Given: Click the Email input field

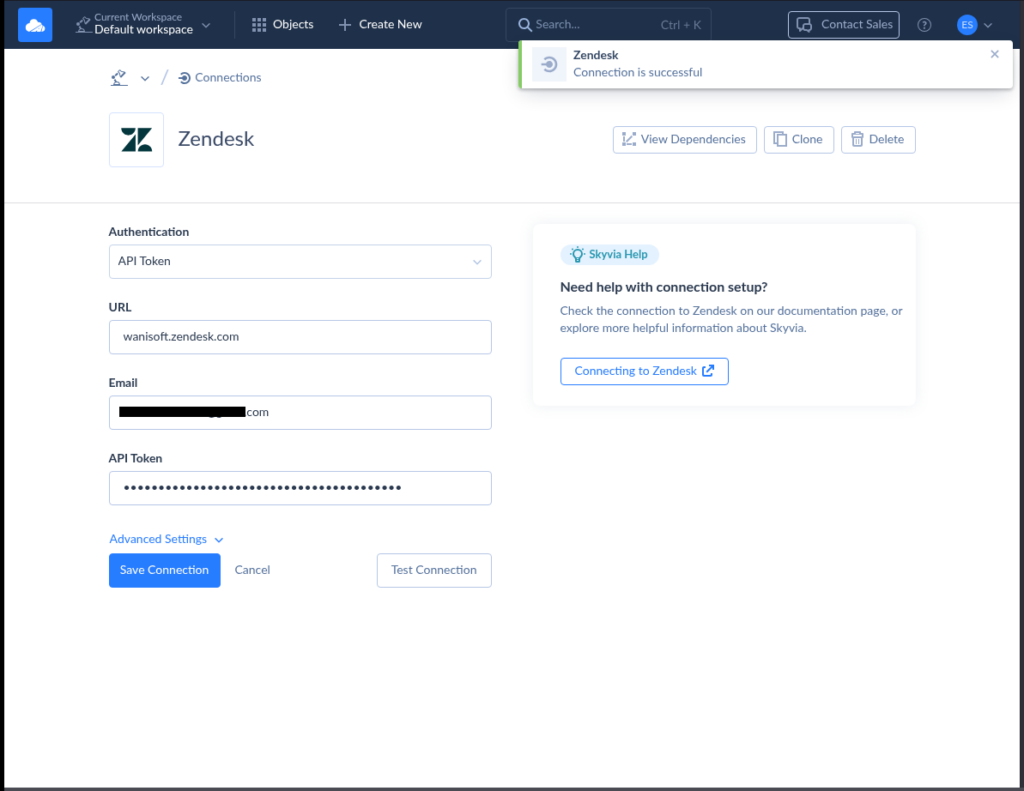Looking at the screenshot, I should (x=300, y=413).
